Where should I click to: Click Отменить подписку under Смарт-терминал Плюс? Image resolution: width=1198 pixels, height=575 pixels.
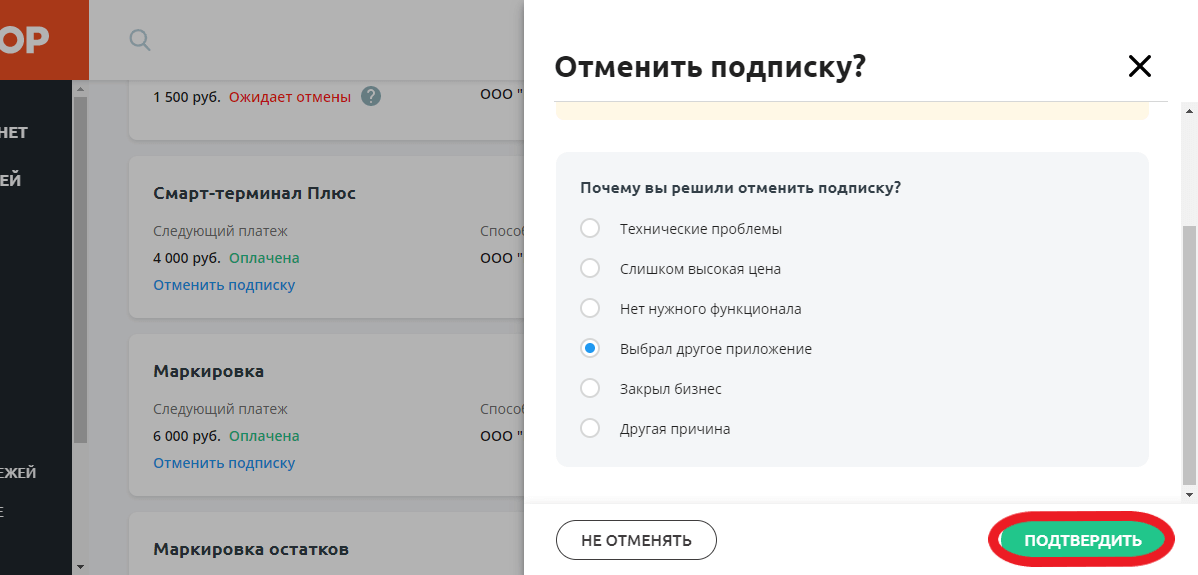[x=224, y=285]
